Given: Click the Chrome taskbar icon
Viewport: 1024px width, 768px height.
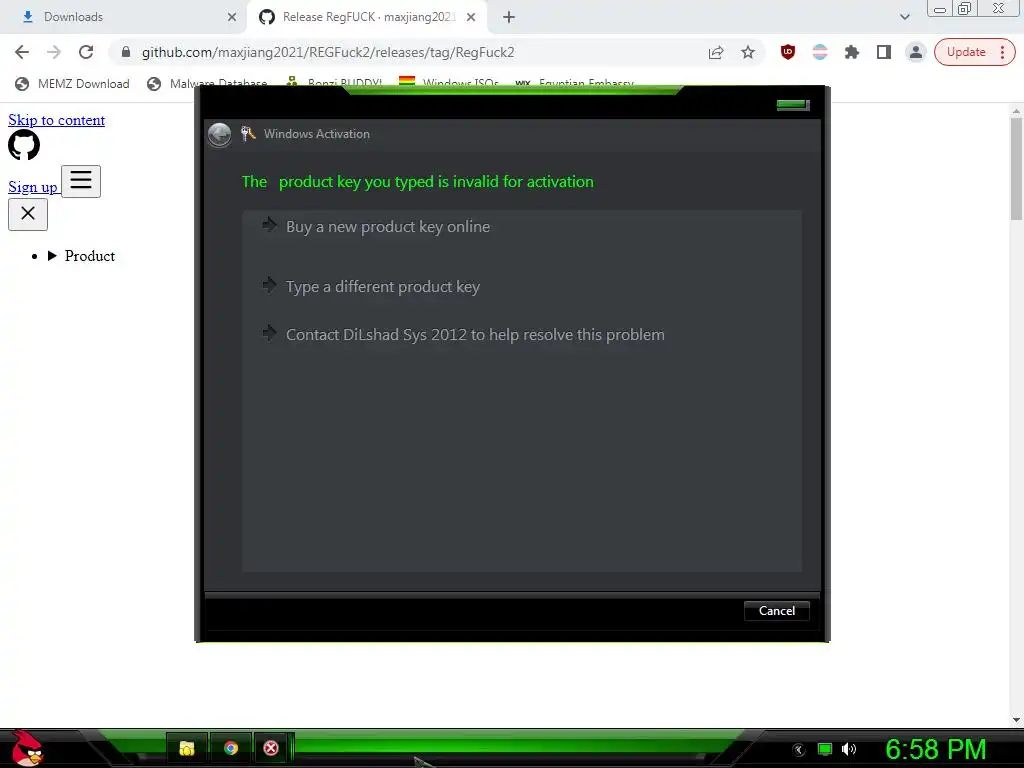Looking at the screenshot, I should [231, 748].
